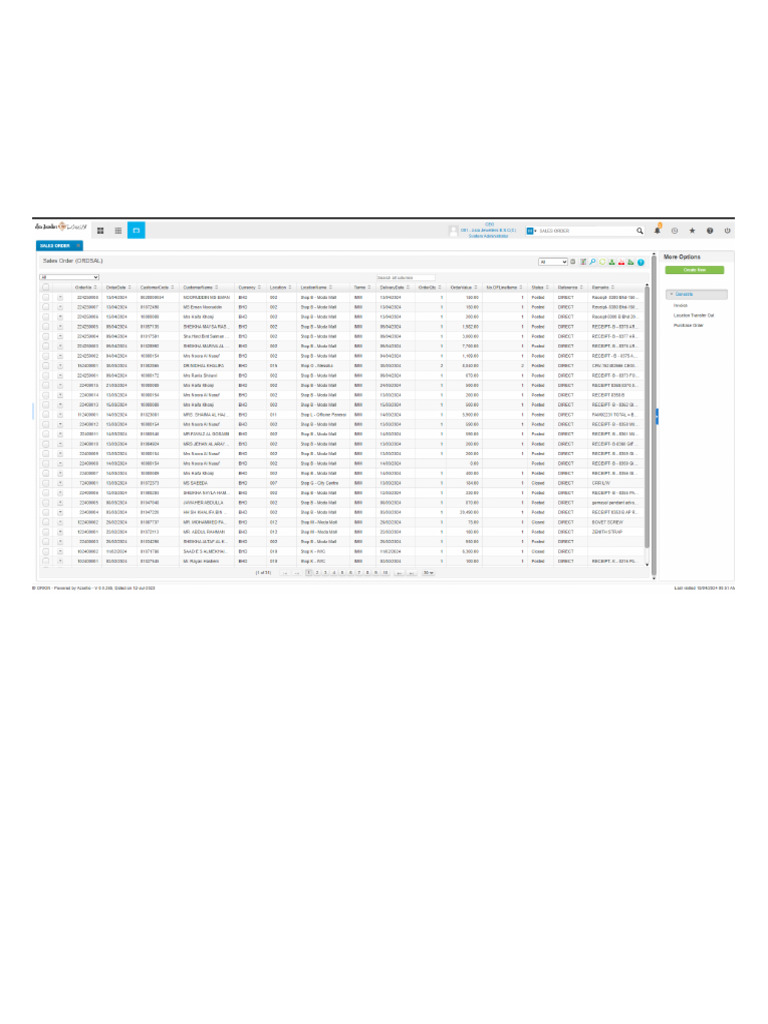This screenshot has height=1024, width=768.
Task: Toggle the select-all checkbox in the table header
Action: 46,287
